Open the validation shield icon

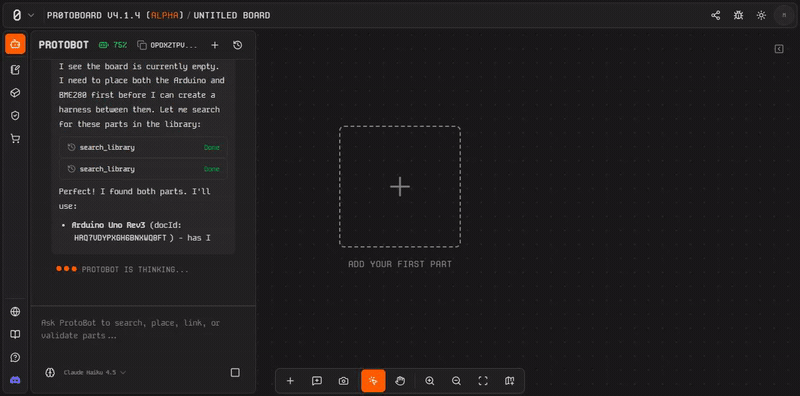tap(15, 116)
